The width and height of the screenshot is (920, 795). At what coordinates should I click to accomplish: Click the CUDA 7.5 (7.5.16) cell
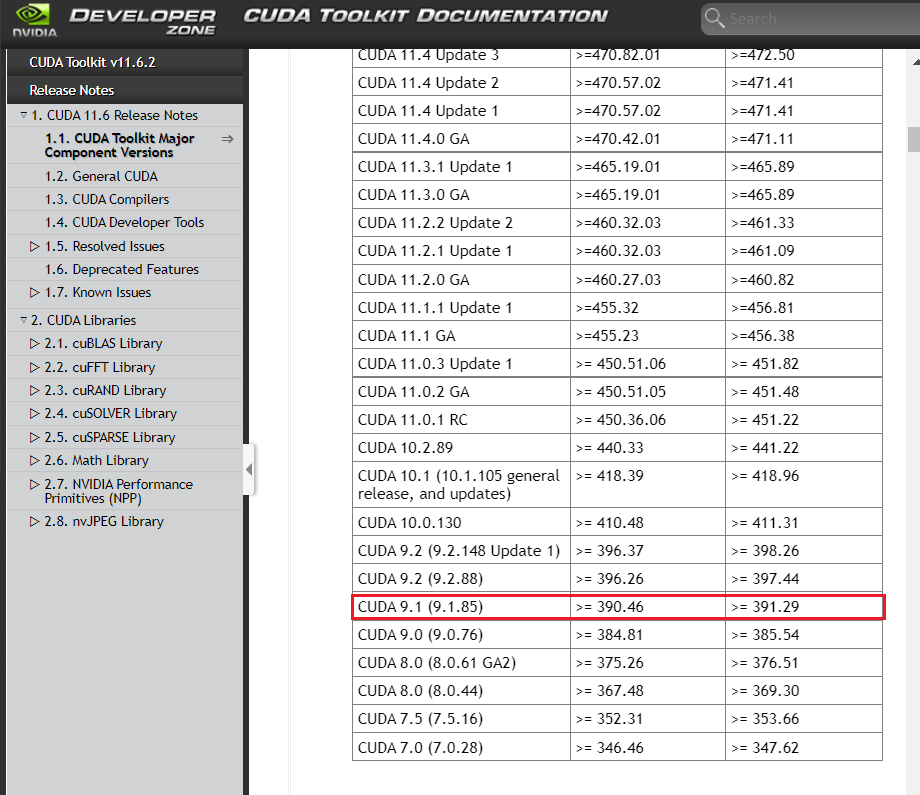click(x=461, y=719)
